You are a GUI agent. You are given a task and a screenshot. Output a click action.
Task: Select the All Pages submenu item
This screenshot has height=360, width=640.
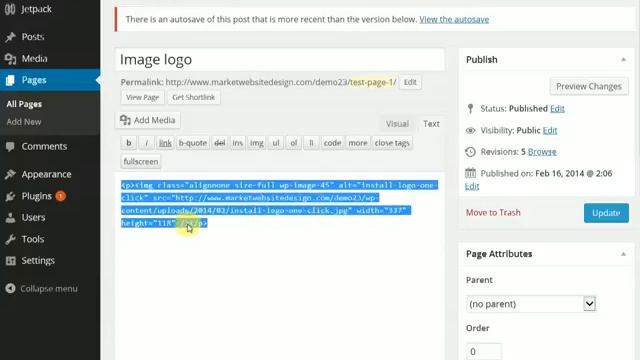[x=24, y=104]
